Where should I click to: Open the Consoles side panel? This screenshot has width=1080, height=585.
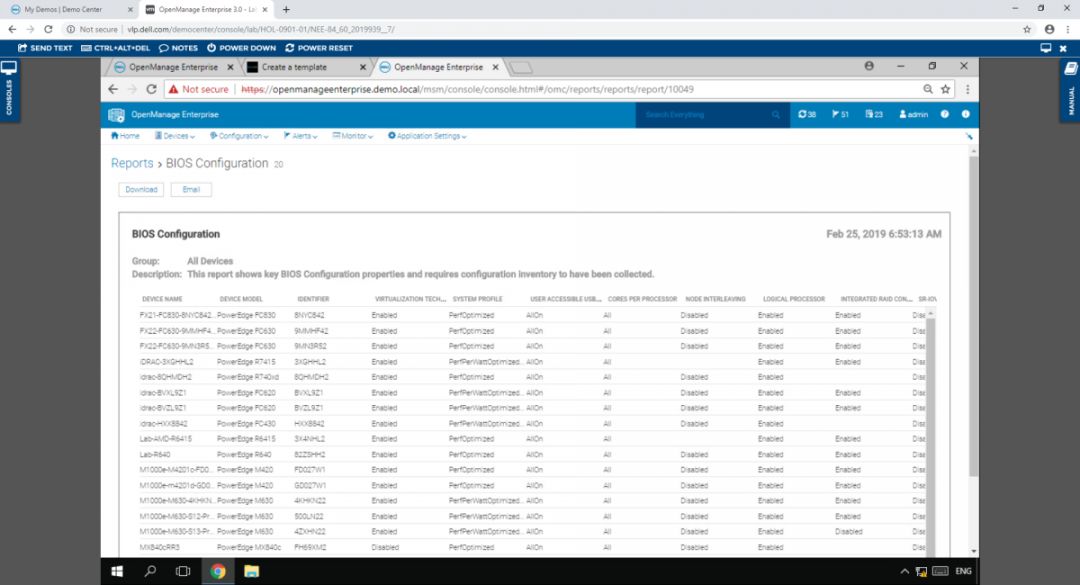[9, 90]
